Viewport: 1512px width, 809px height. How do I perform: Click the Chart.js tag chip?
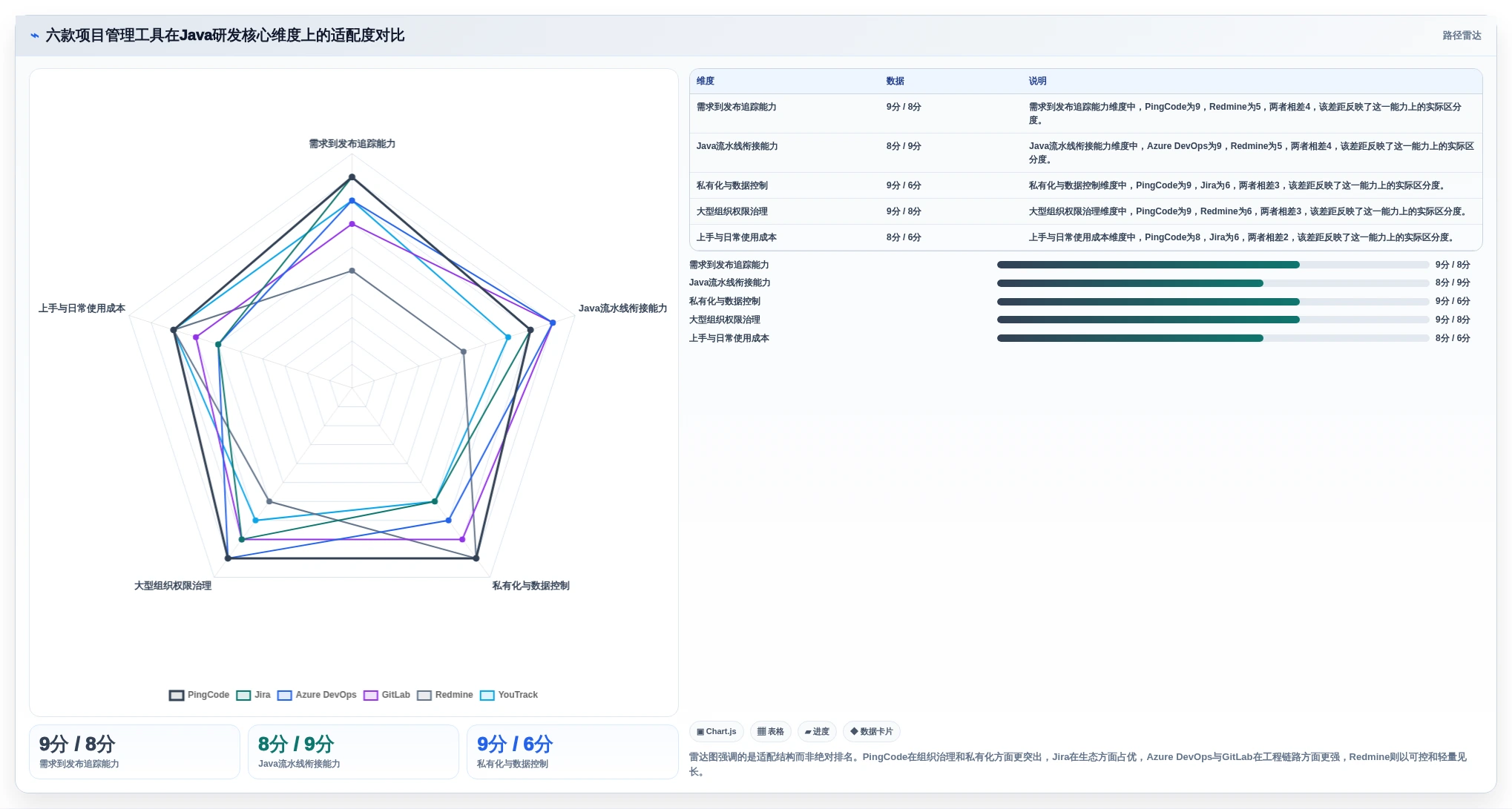(717, 732)
